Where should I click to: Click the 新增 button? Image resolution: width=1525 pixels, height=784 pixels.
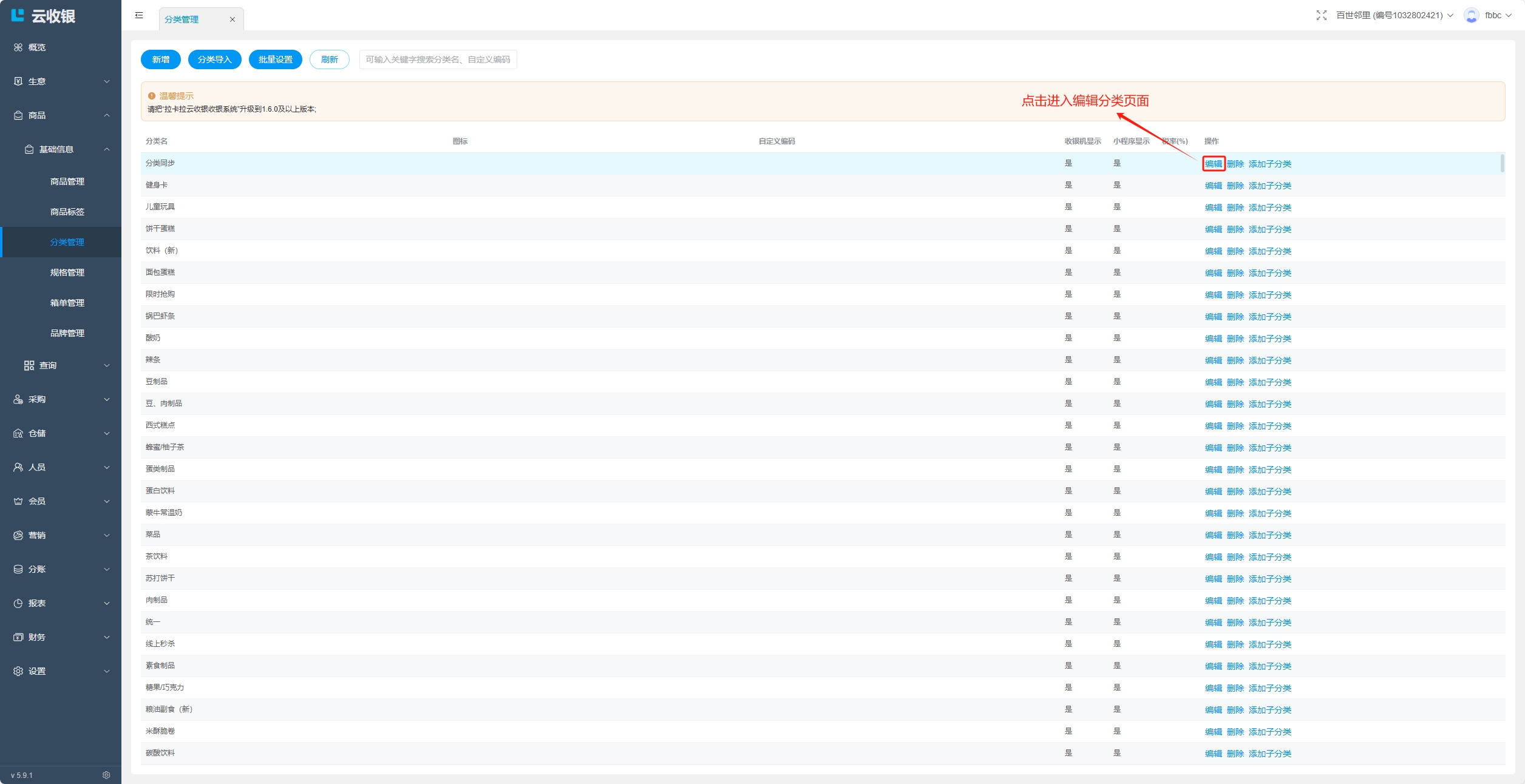click(161, 59)
